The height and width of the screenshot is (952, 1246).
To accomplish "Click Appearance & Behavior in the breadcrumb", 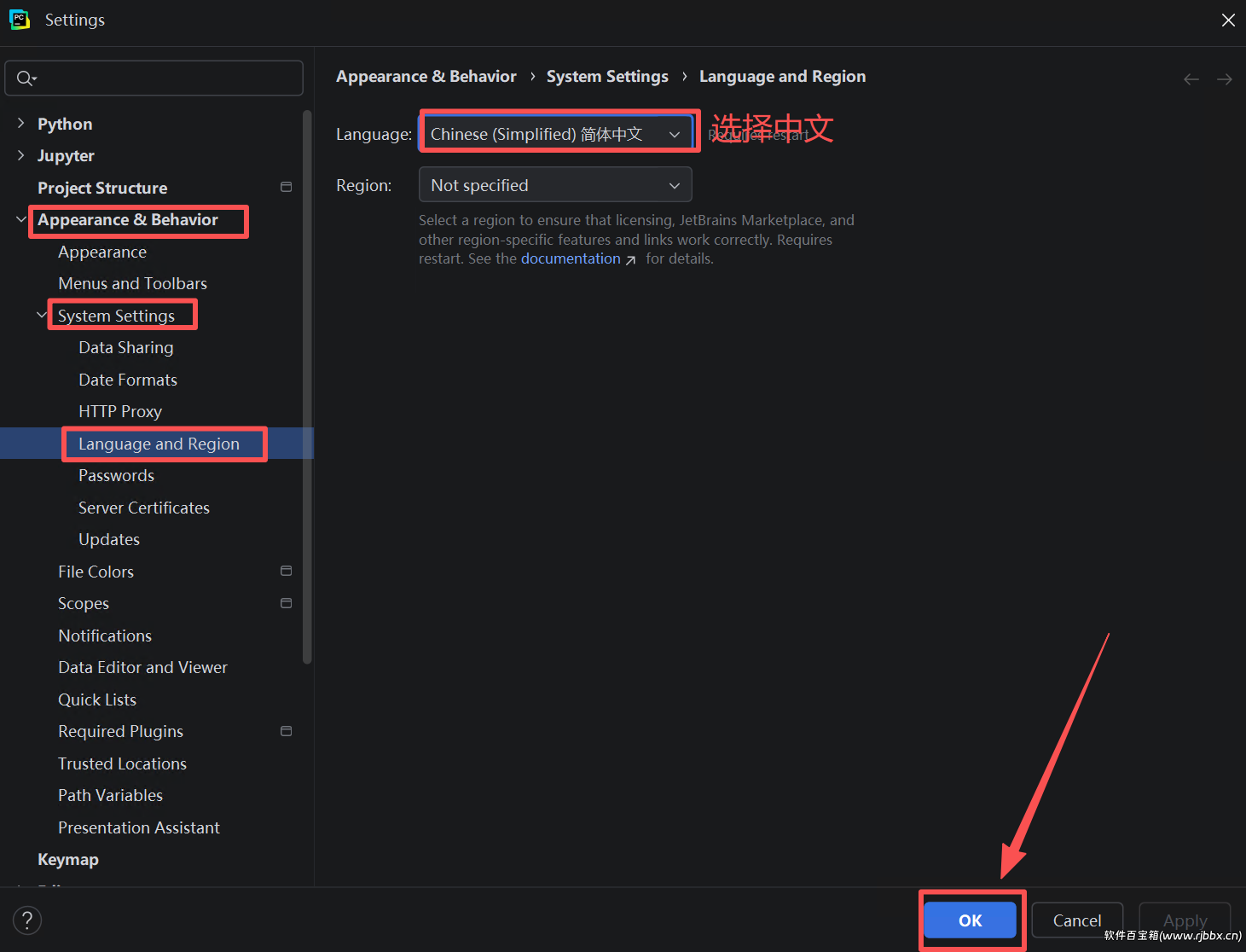I will pyautogui.click(x=426, y=76).
